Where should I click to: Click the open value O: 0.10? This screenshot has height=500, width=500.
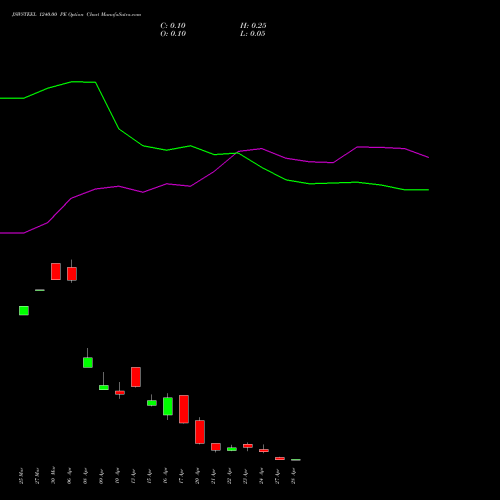pyautogui.click(x=173, y=34)
